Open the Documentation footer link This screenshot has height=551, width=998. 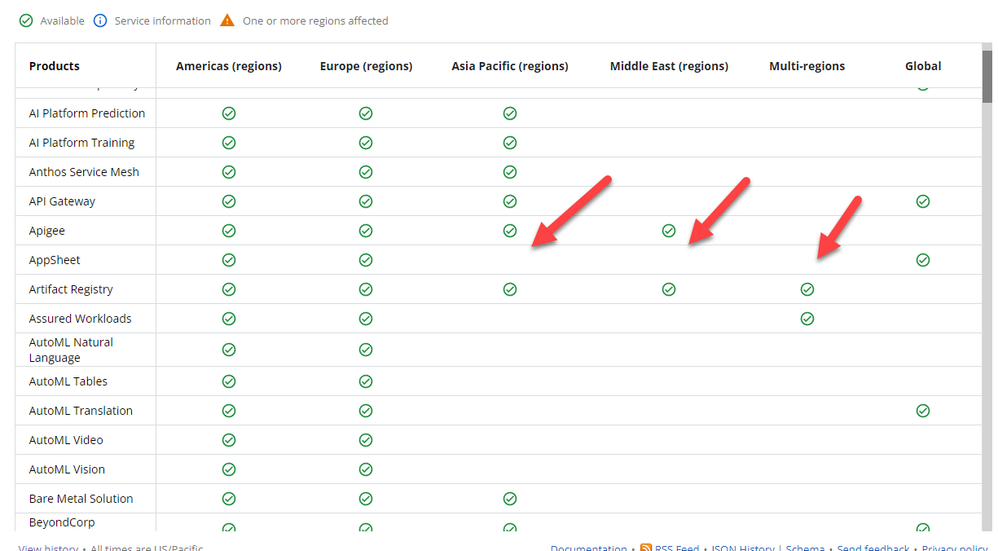(x=588, y=547)
